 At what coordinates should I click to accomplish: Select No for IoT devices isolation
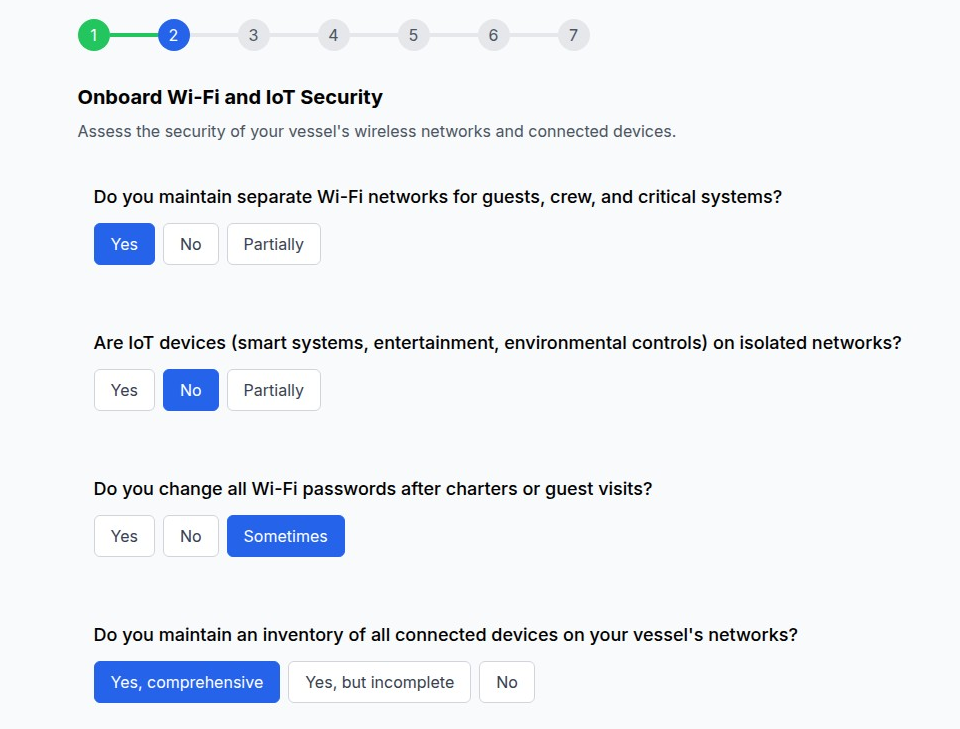tap(191, 390)
